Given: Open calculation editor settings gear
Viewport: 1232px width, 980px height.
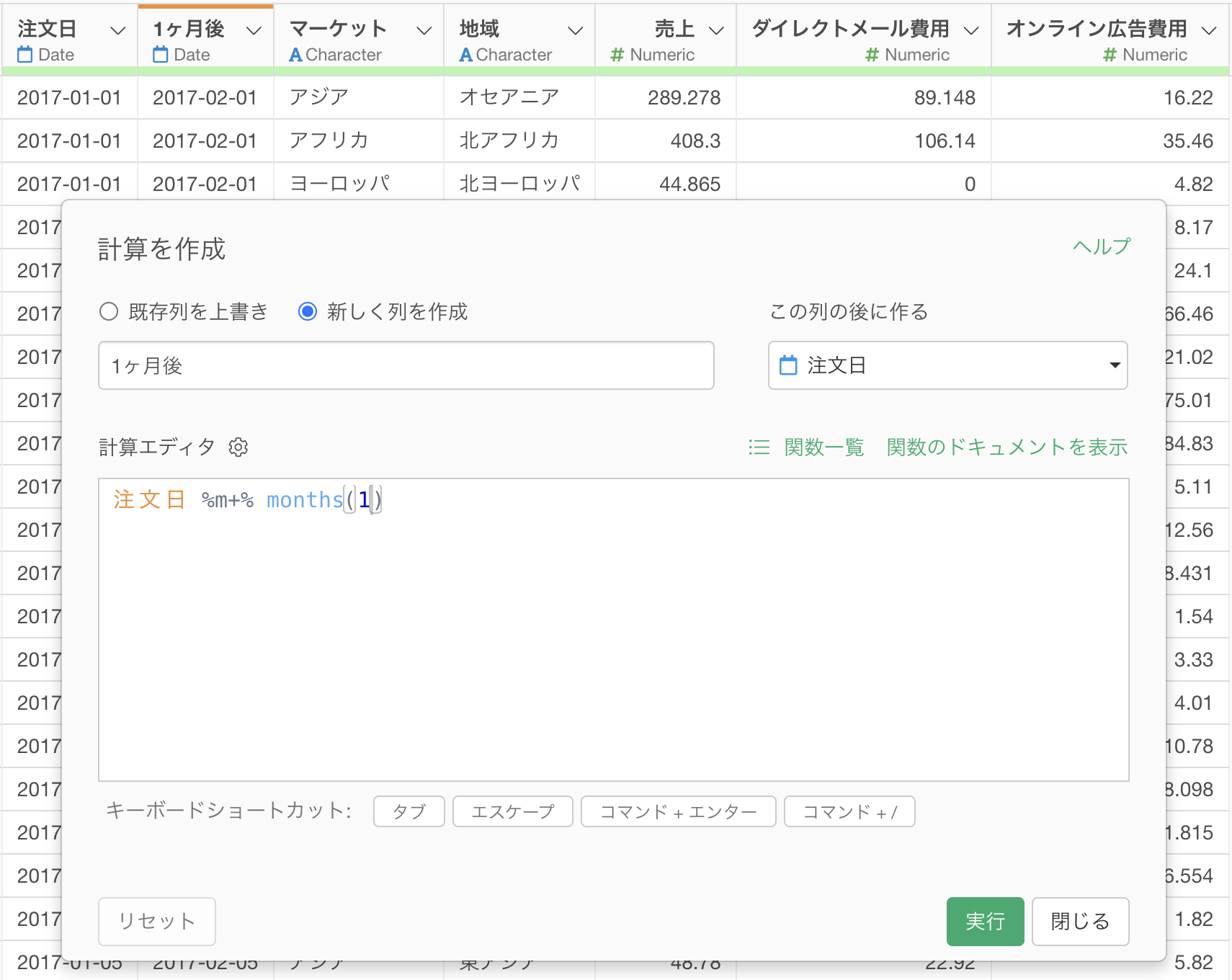Looking at the screenshot, I should click(x=238, y=447).
